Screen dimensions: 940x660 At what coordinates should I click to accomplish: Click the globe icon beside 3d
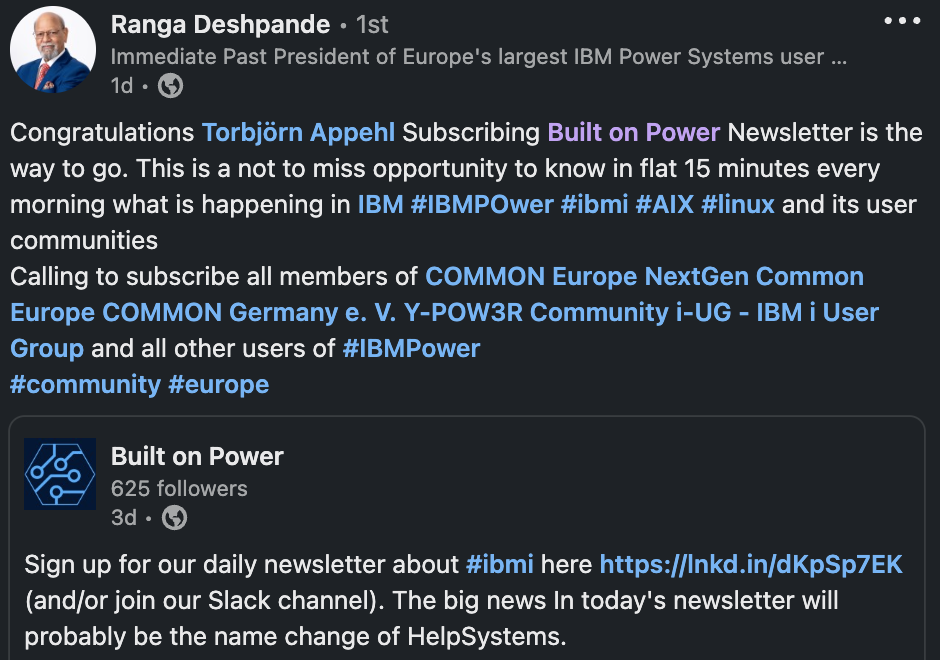pos(174,517)
